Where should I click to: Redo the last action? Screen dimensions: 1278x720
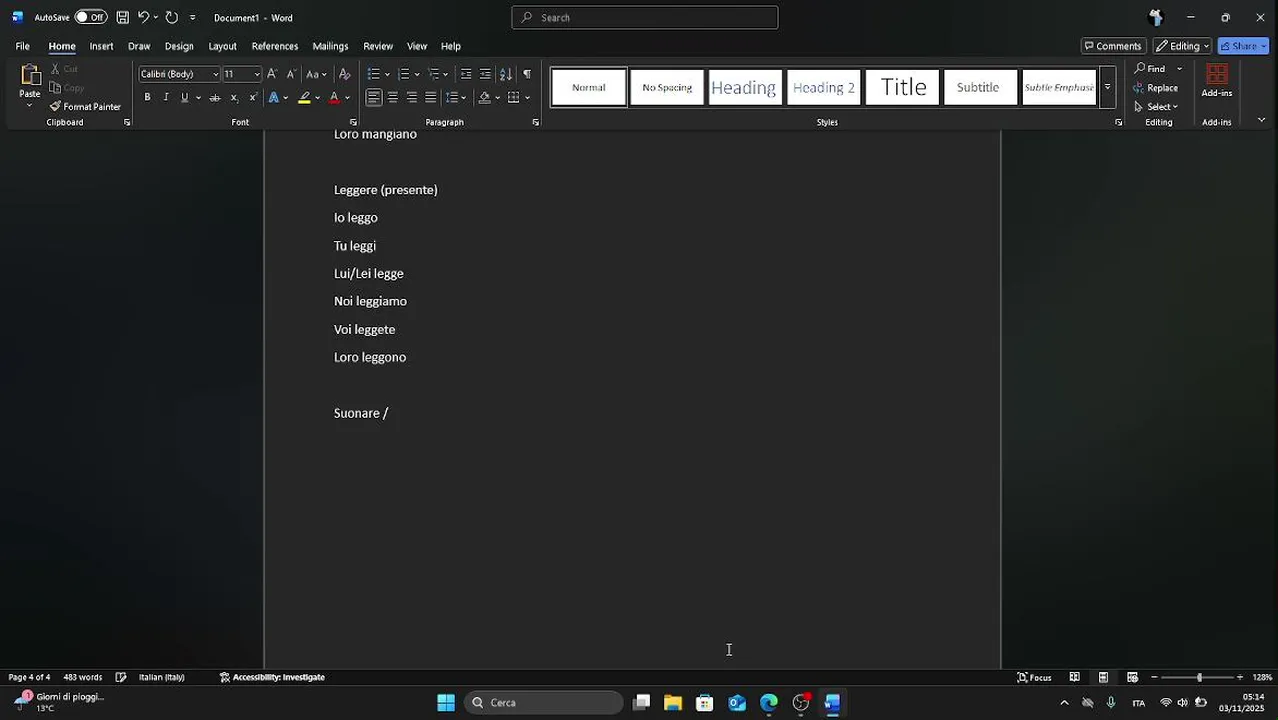(171, 17)
